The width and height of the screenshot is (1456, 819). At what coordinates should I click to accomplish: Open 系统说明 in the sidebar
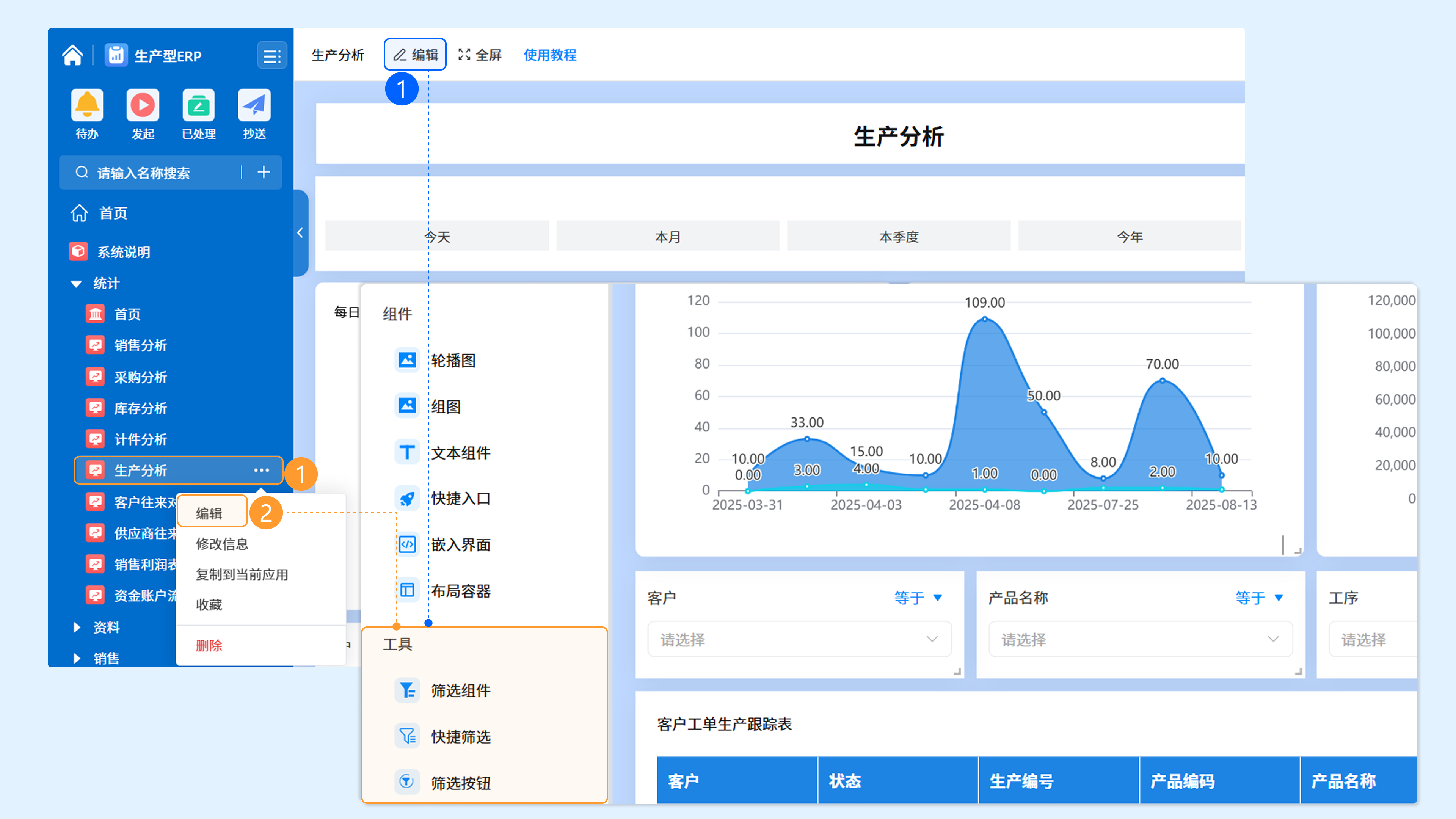(x=110, y=251)
